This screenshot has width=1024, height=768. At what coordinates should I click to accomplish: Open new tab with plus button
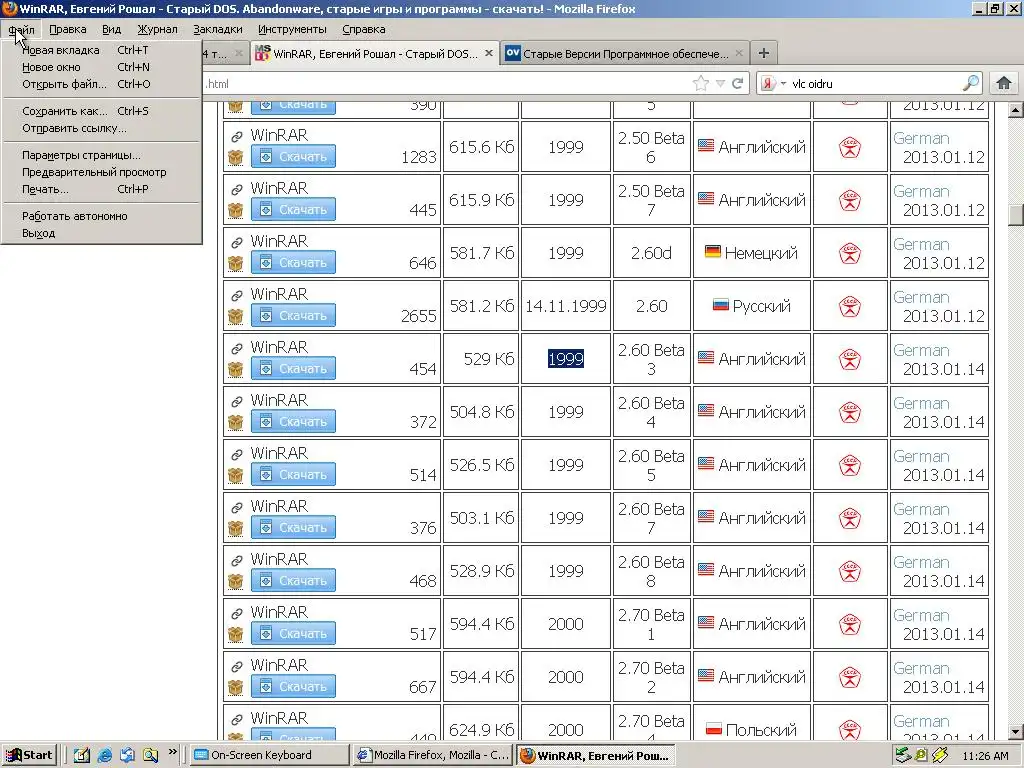763,53
